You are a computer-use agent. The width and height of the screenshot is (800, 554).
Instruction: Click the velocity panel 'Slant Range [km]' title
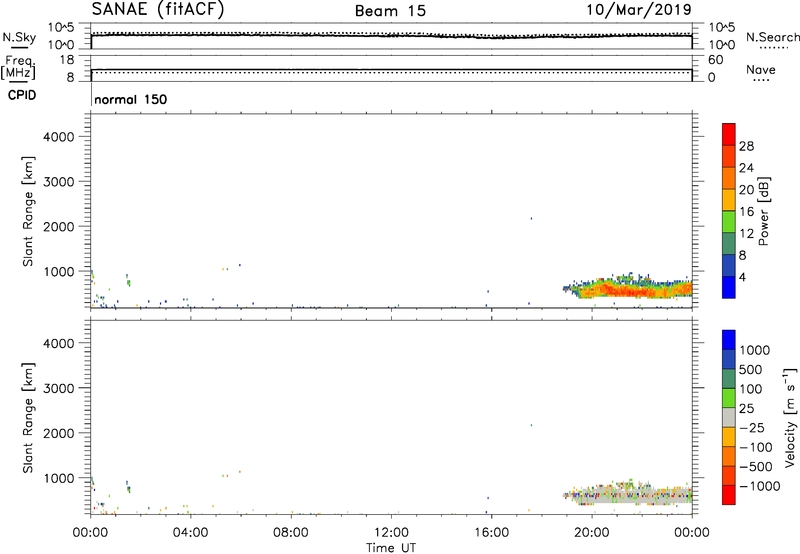[28, 418]
